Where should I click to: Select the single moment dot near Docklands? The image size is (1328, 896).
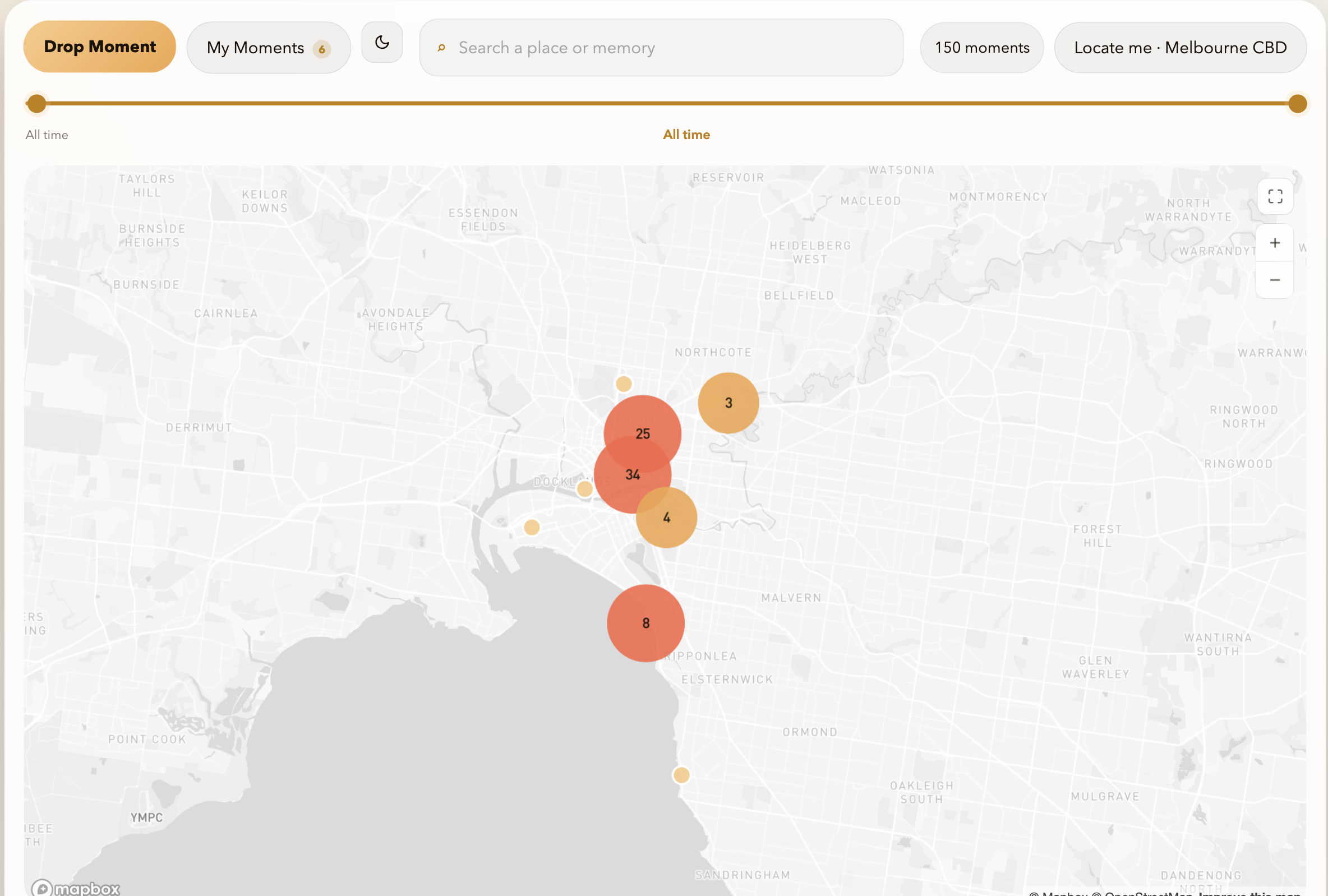coord(584,489)
